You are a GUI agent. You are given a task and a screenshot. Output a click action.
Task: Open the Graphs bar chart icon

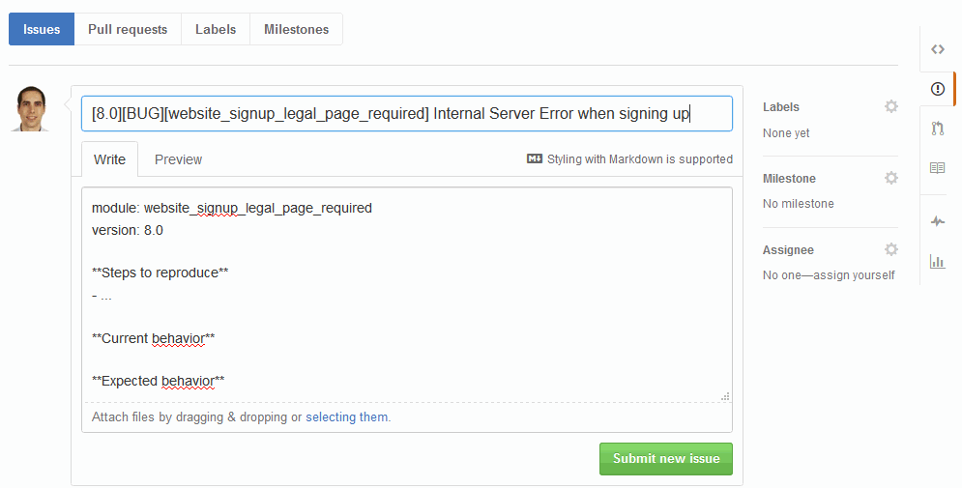(937, 262)
